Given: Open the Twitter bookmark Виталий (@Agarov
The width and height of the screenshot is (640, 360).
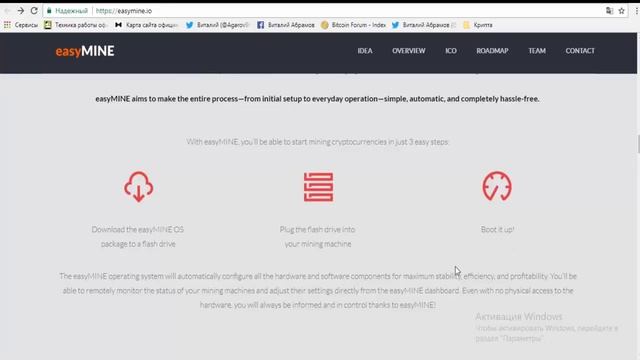Looking at the screenshot, I should click(x=217, y=25).
